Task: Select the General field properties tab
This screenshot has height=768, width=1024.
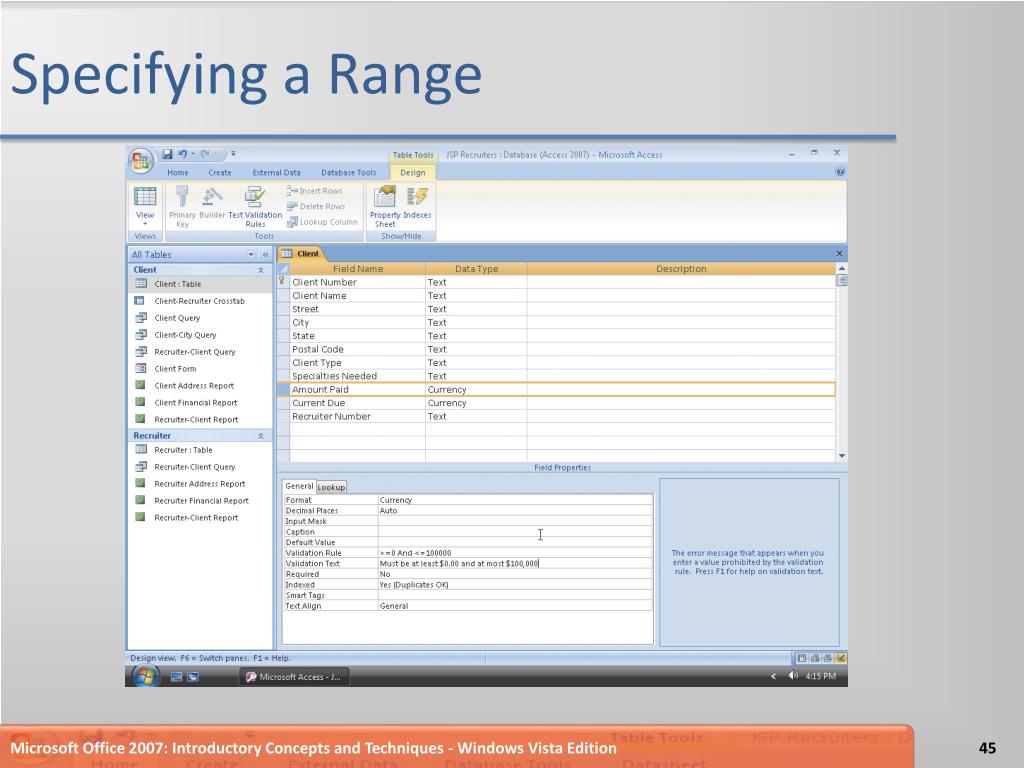Action: 299,486
